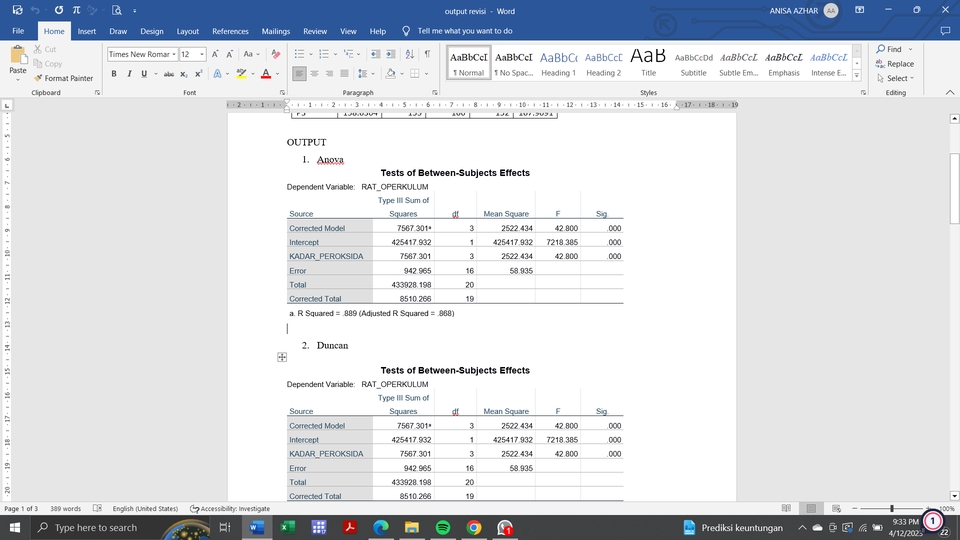This screenshot has width=960, height=540.
Task: Apply red font color
Action: point(266,73)
